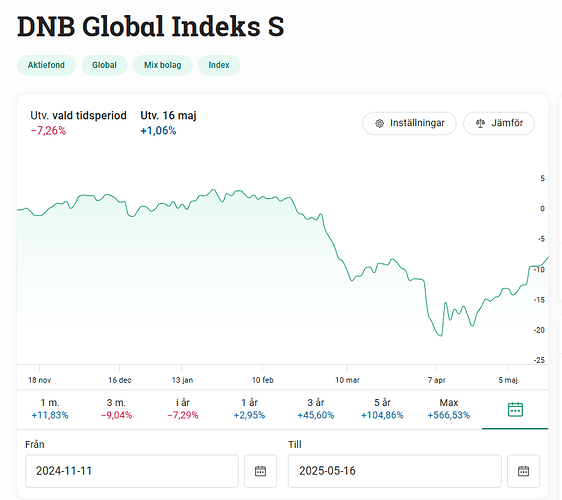The height and width of the screenshot is (500, 562).
Task: Open the Till date picker calendar icon
Action: tap(523, 471)
